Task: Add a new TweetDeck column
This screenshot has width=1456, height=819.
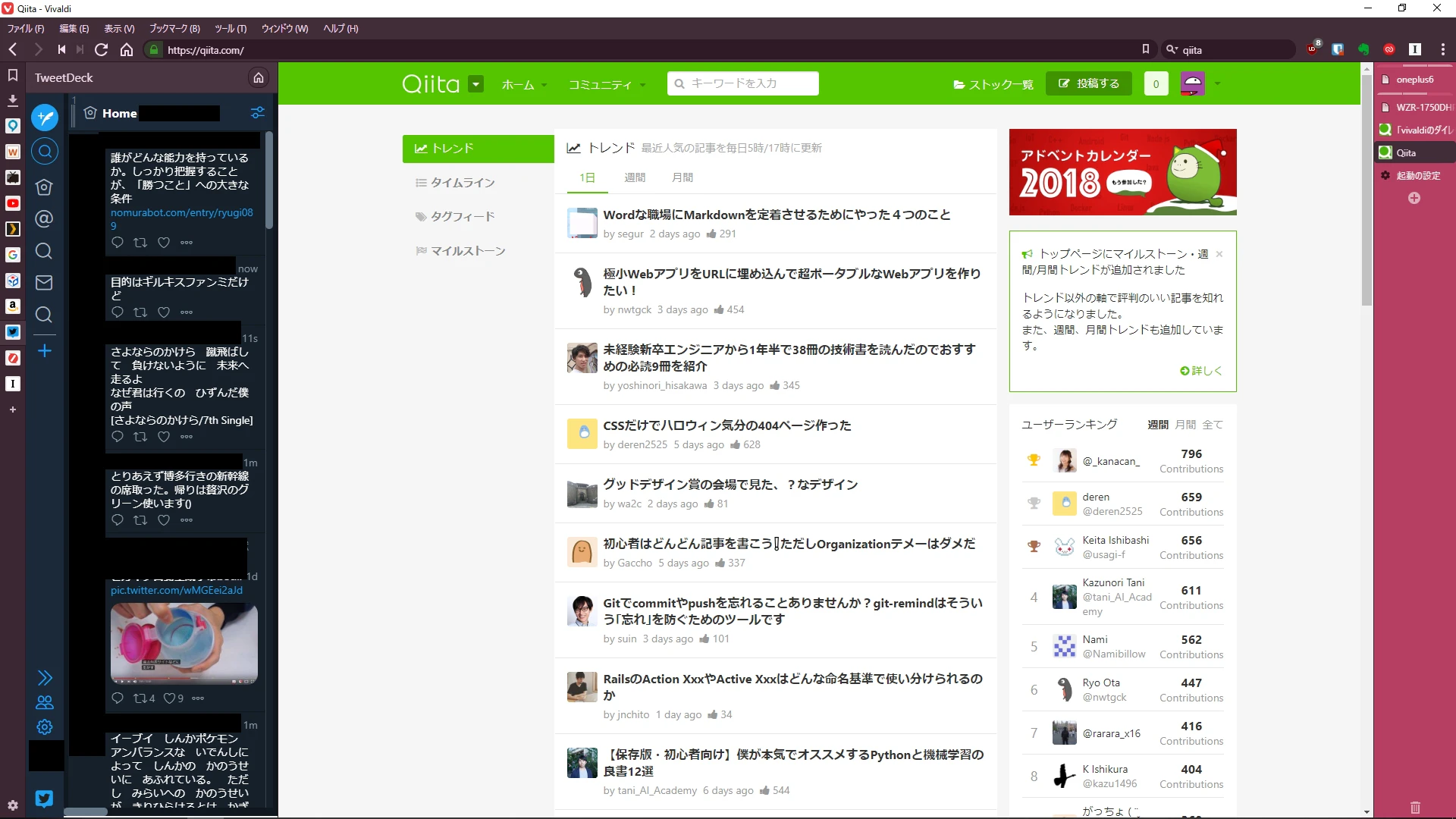Action: 45,350
